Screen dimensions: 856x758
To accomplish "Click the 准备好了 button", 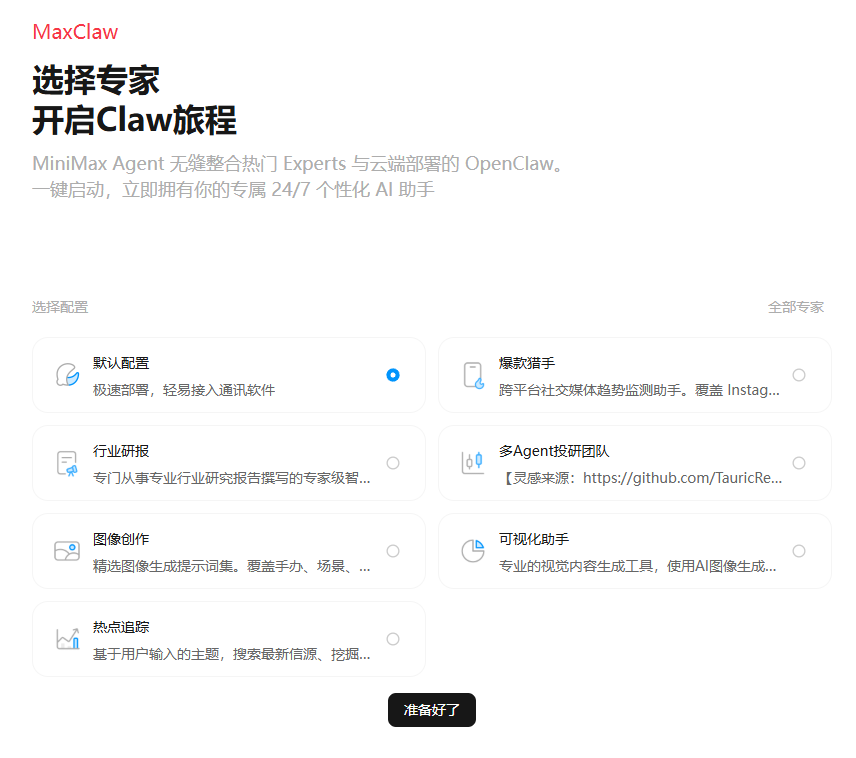I will click(431, 710).
